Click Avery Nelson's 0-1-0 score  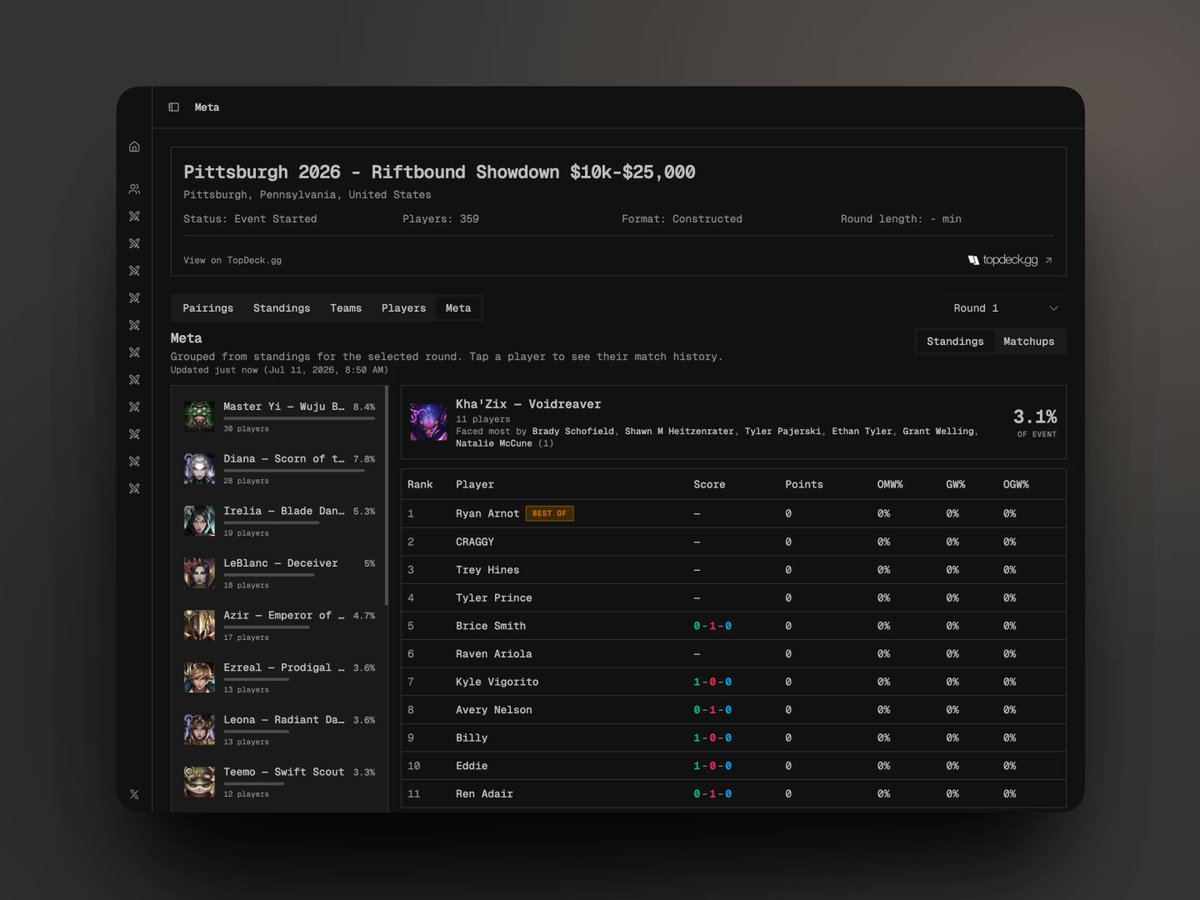(x=713, y=709)
